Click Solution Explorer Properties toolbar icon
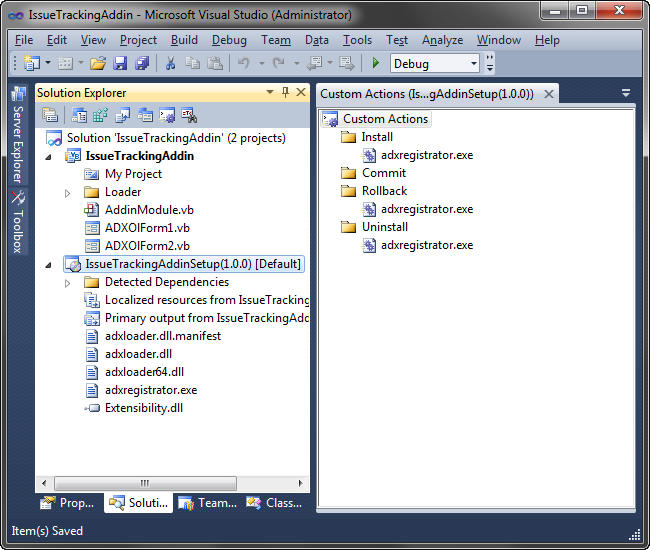The height and width of the screenshot is (550, 650). 50,115
